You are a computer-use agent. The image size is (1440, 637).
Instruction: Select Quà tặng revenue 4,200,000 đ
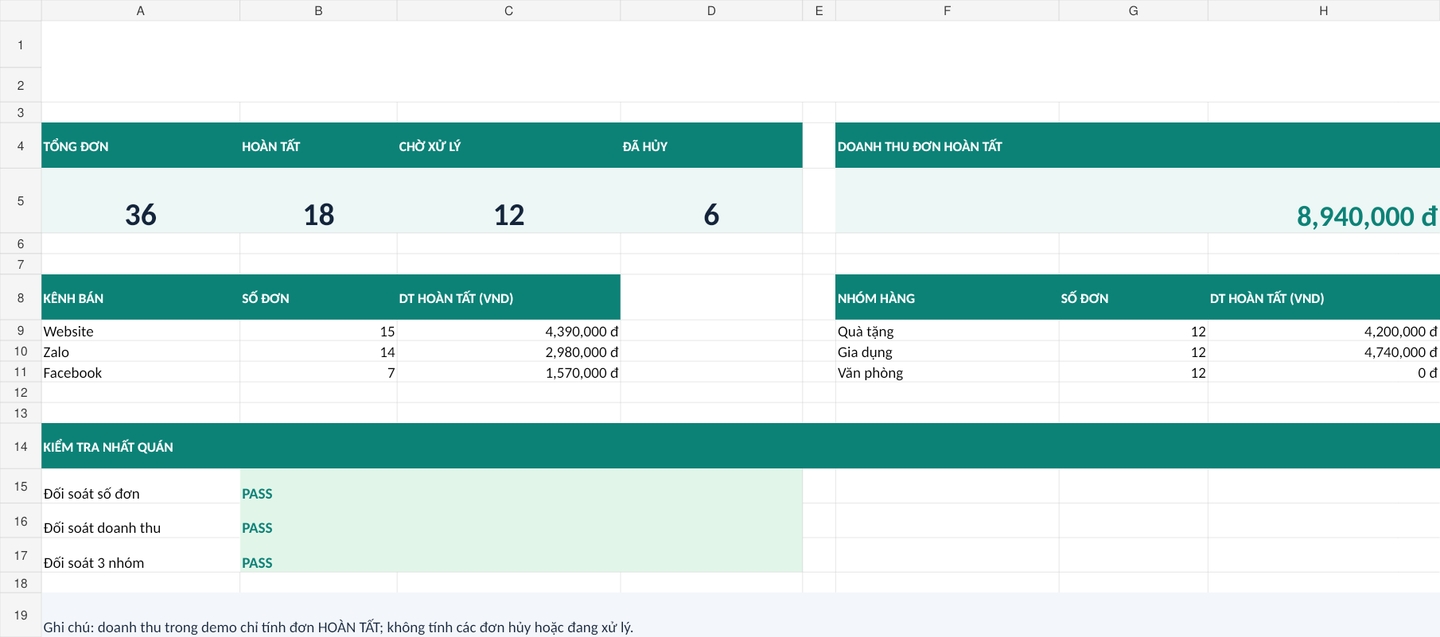1324,331
